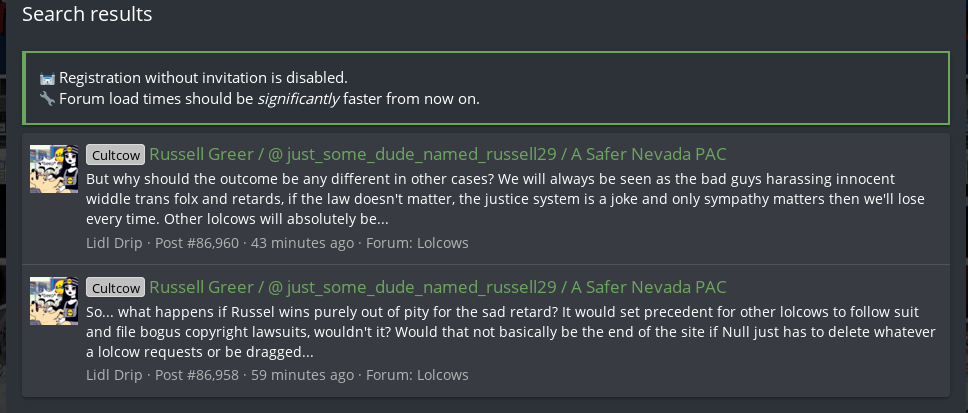The image size is (968, 413).
Task: Open the Russell Greer thread from Post #86,960 result
Action: tap(438, 154)
